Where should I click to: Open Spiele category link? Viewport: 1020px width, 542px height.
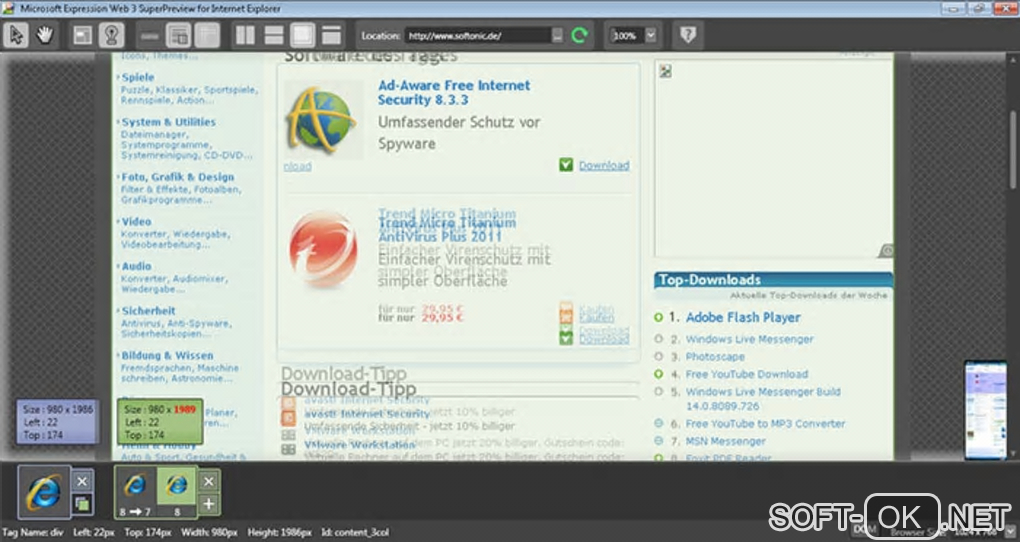pos(138,77)
